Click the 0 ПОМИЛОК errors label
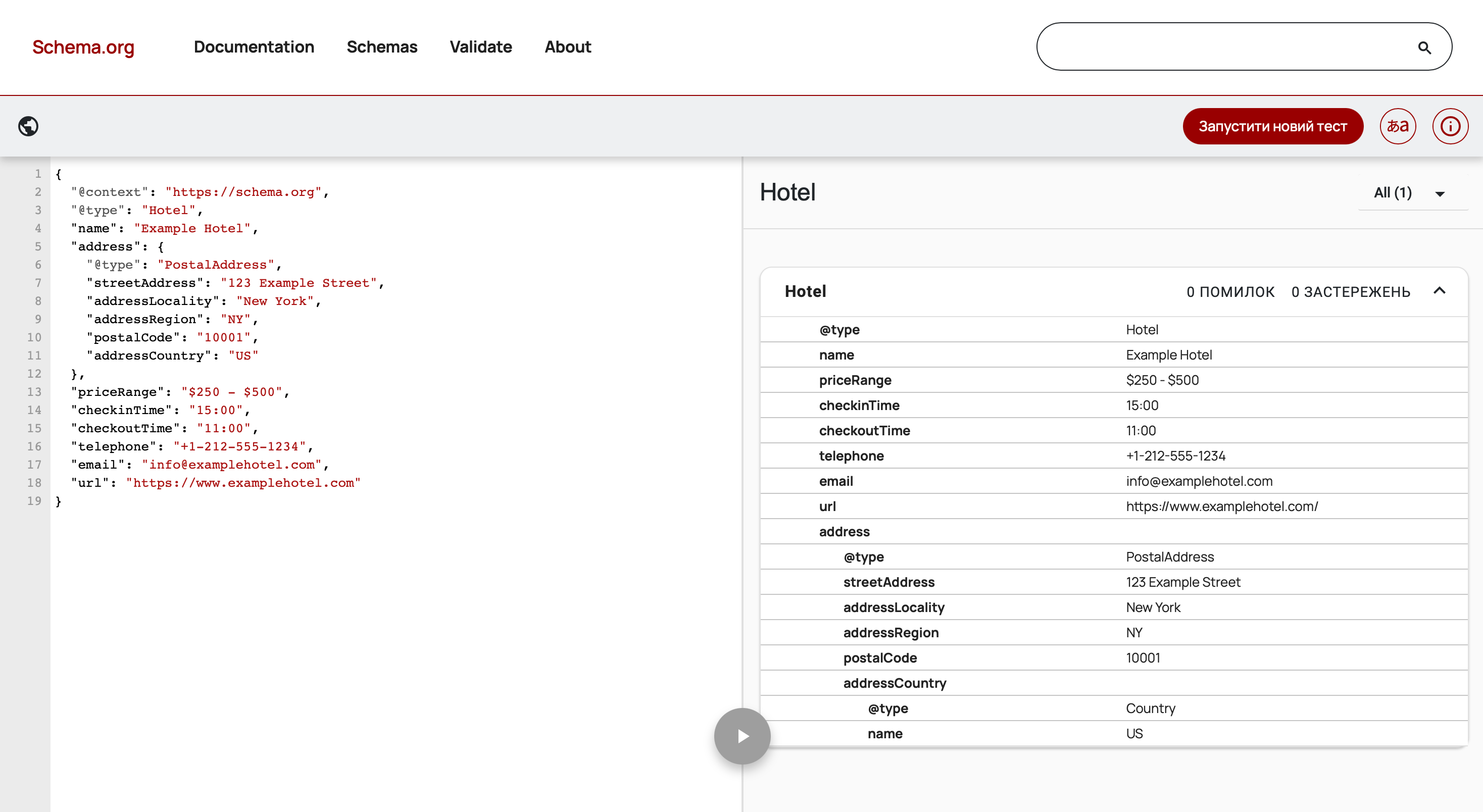This screenshot has height=812, width=1483. [1230, 292]
